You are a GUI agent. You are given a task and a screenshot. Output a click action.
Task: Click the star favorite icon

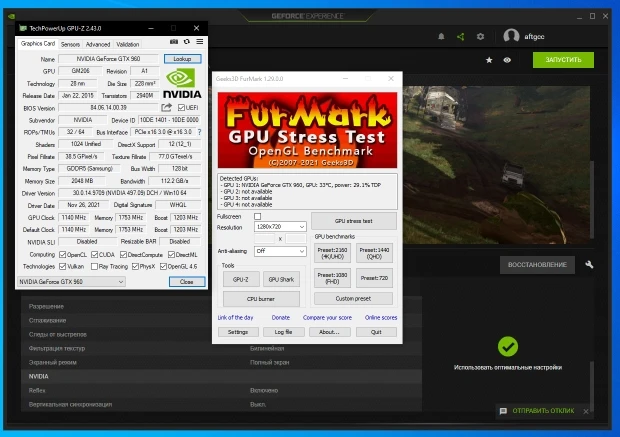489,60
